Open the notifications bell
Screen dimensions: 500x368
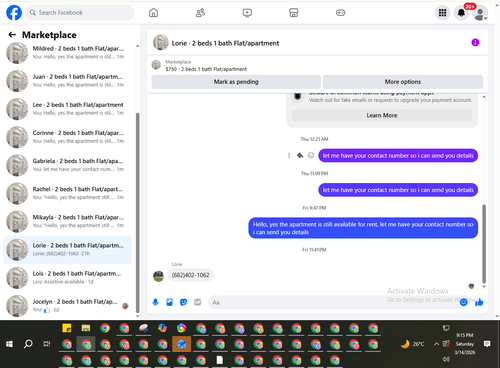click(461, 13)
